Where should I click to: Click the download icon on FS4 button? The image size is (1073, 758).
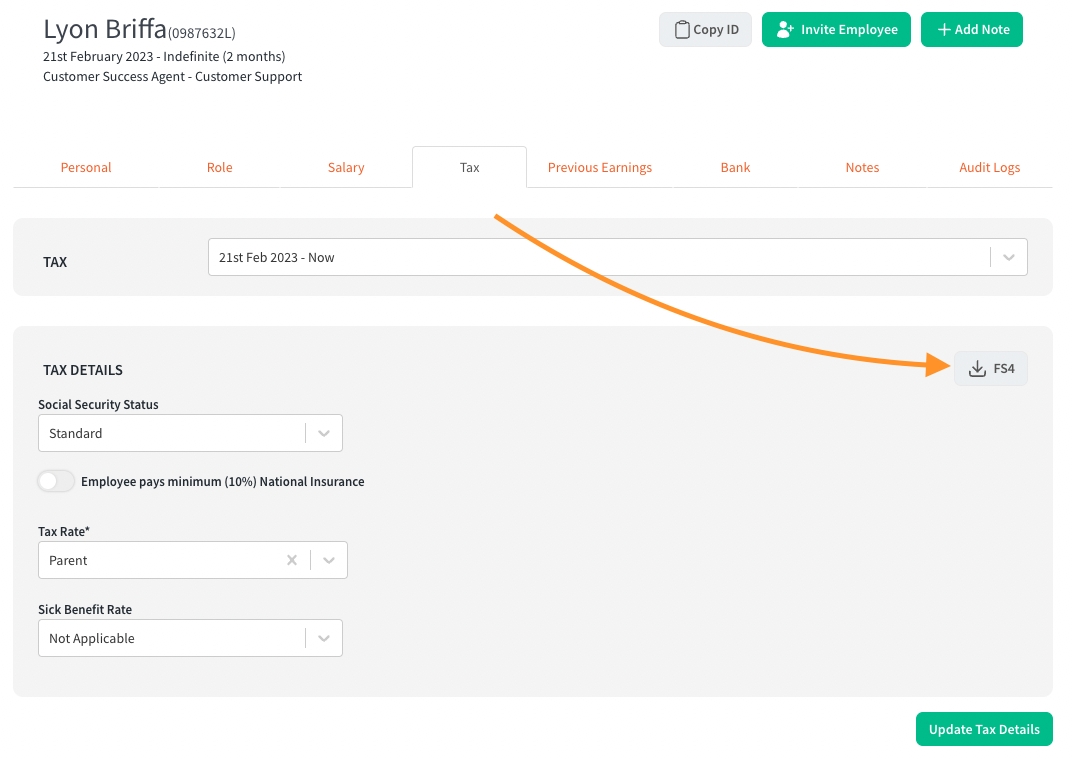(x=977, y=369)
